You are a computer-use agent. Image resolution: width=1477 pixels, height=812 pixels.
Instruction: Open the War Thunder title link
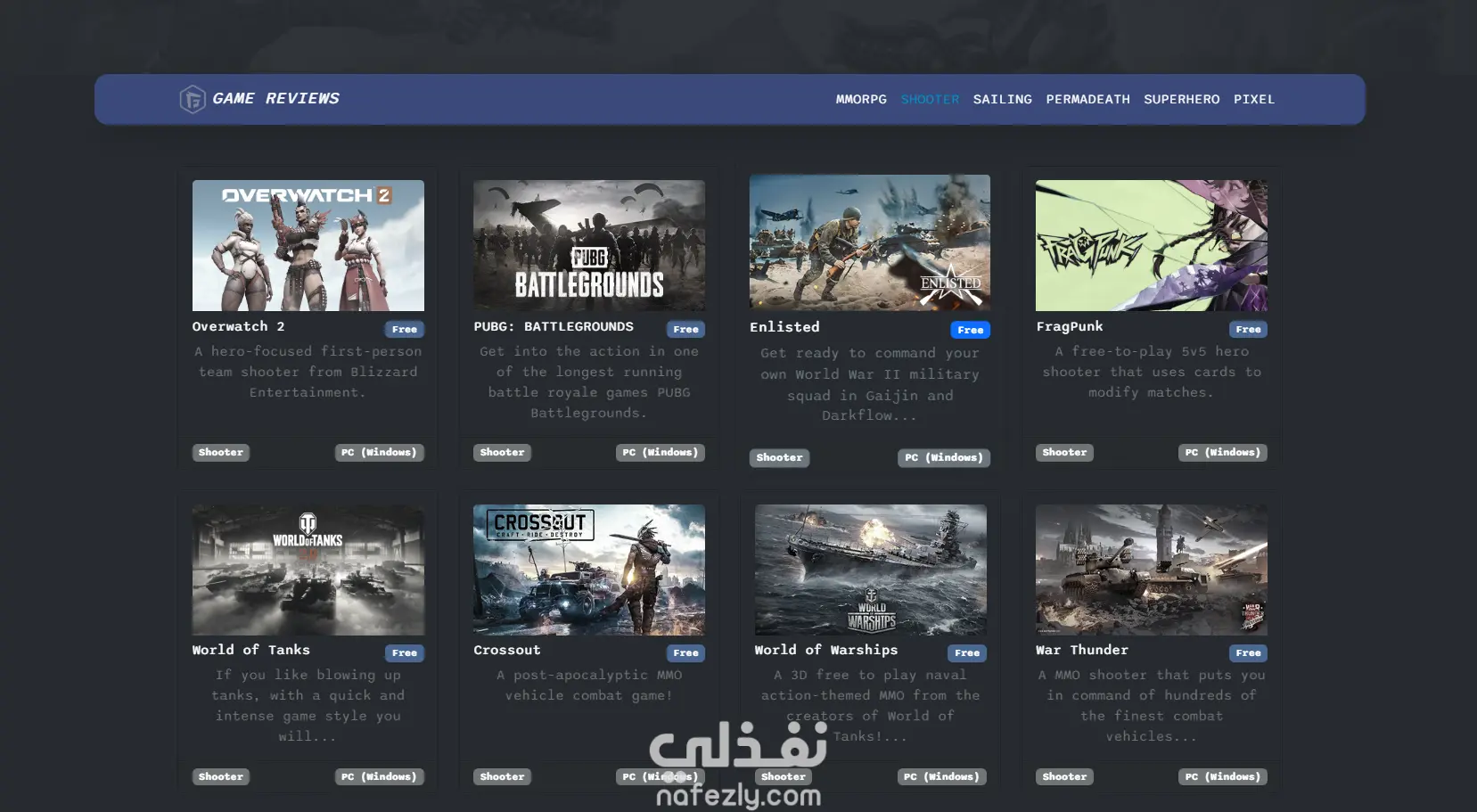coord(1082,650)
